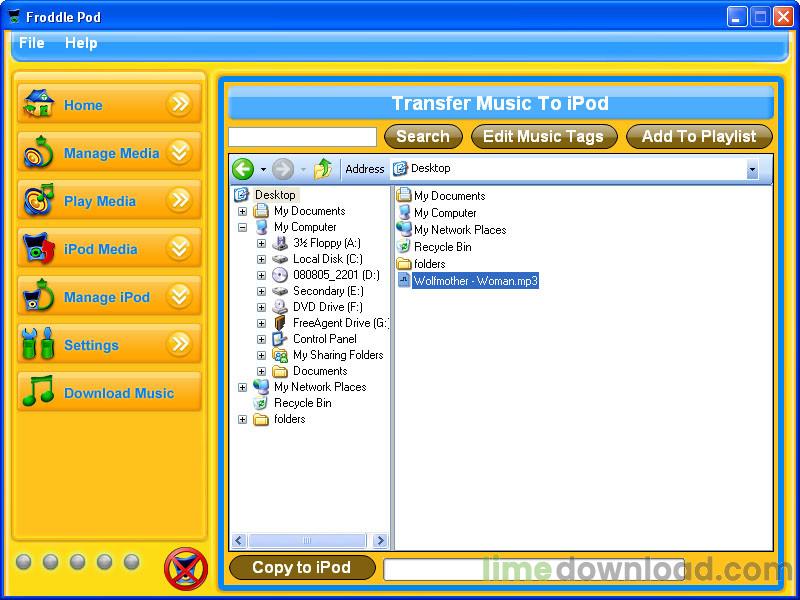Expand the tree's folders node
The width and height of the screenshot is (800, 600).
coord(242,419)
